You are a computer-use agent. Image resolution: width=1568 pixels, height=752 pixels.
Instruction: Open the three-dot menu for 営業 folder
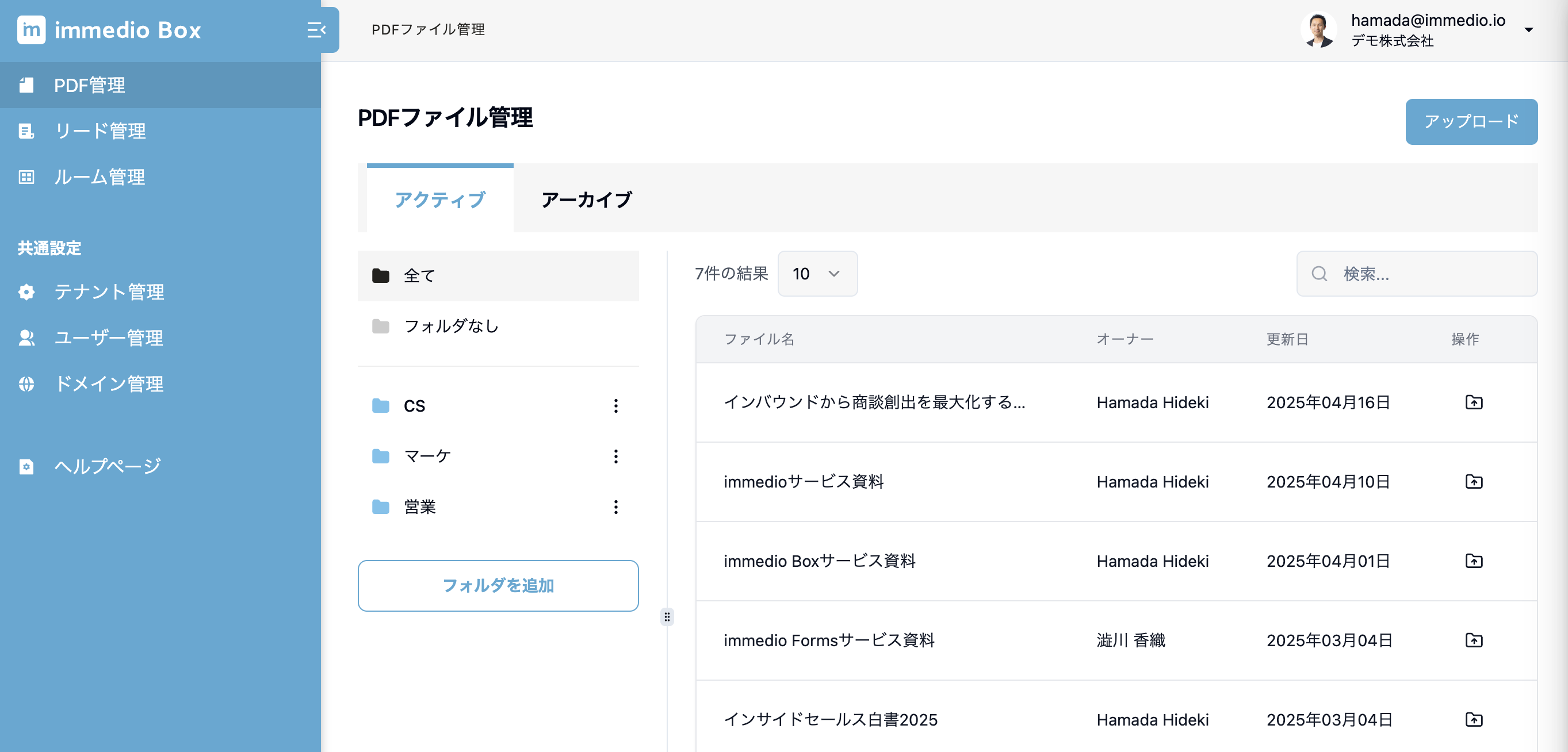coord(615,507)
